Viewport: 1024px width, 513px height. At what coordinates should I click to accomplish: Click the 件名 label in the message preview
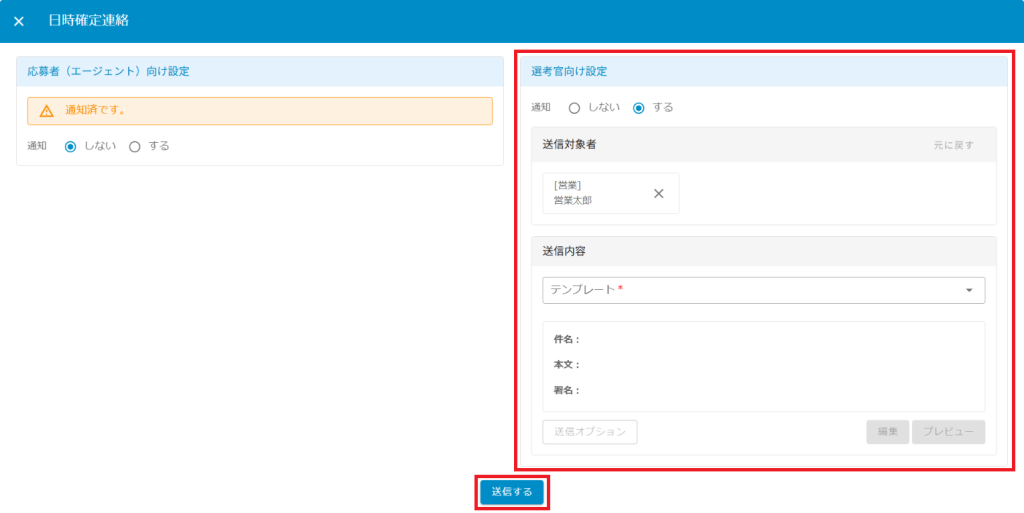pyautogui.click(x=566, y=340)
